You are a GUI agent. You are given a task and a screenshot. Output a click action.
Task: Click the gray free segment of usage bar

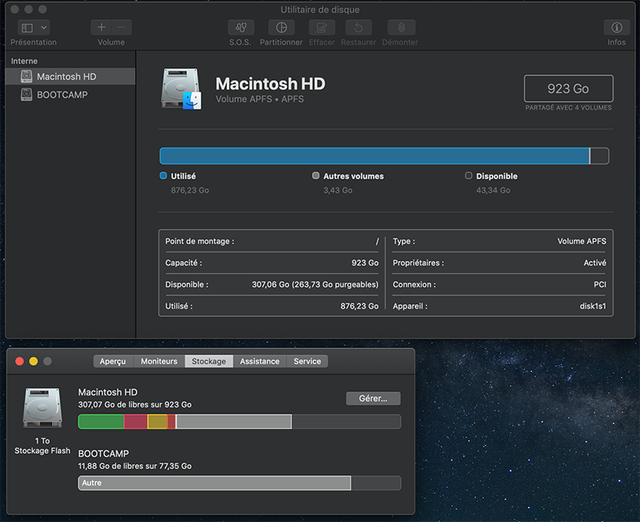coord(600,156)
